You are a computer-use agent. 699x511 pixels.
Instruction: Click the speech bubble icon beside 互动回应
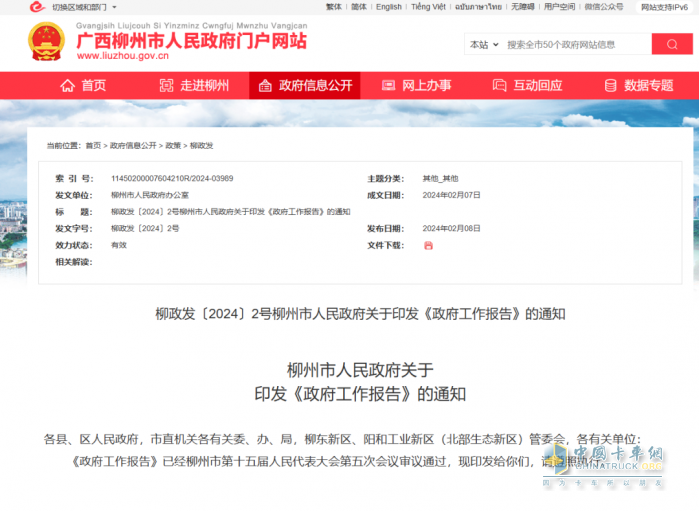[498, 86]
